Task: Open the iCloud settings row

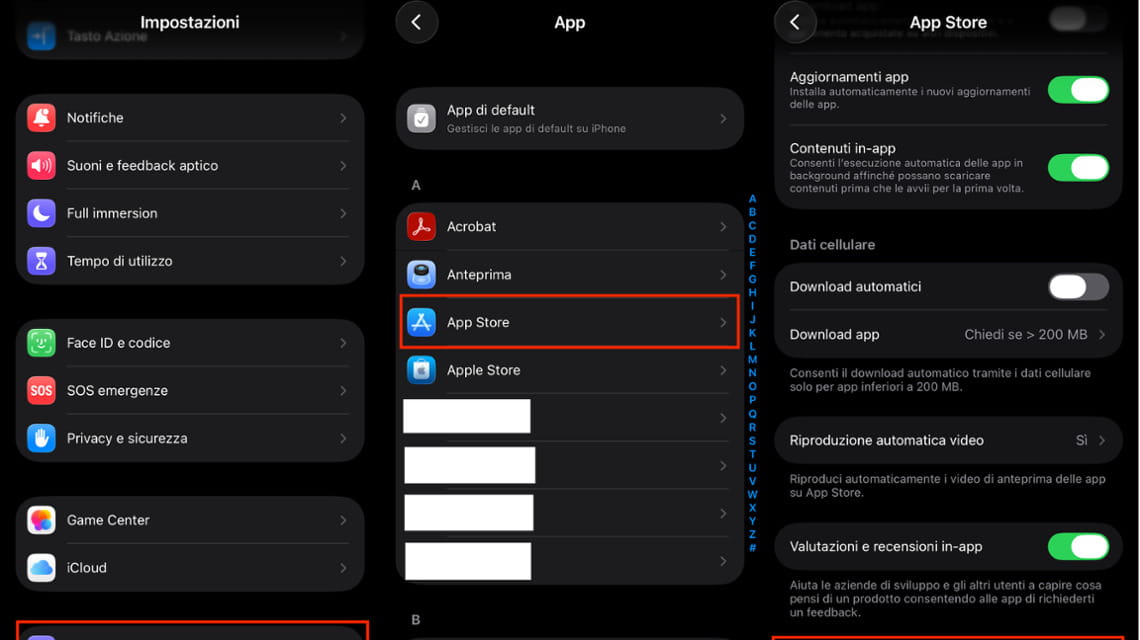Action: pyautogui.click(x=190, y=568)
